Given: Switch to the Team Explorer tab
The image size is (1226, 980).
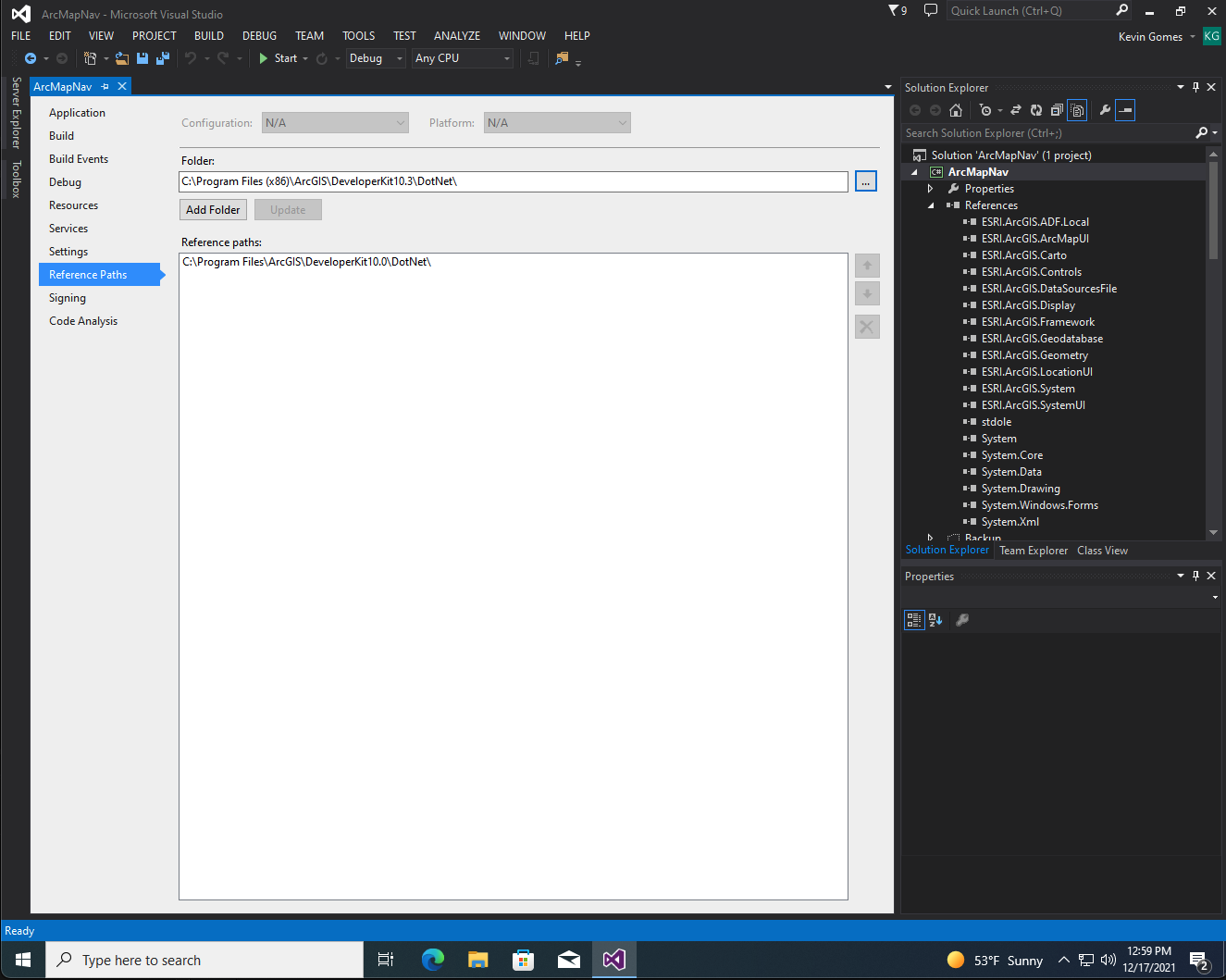Looking at the screenshot, I should 1034,551.
